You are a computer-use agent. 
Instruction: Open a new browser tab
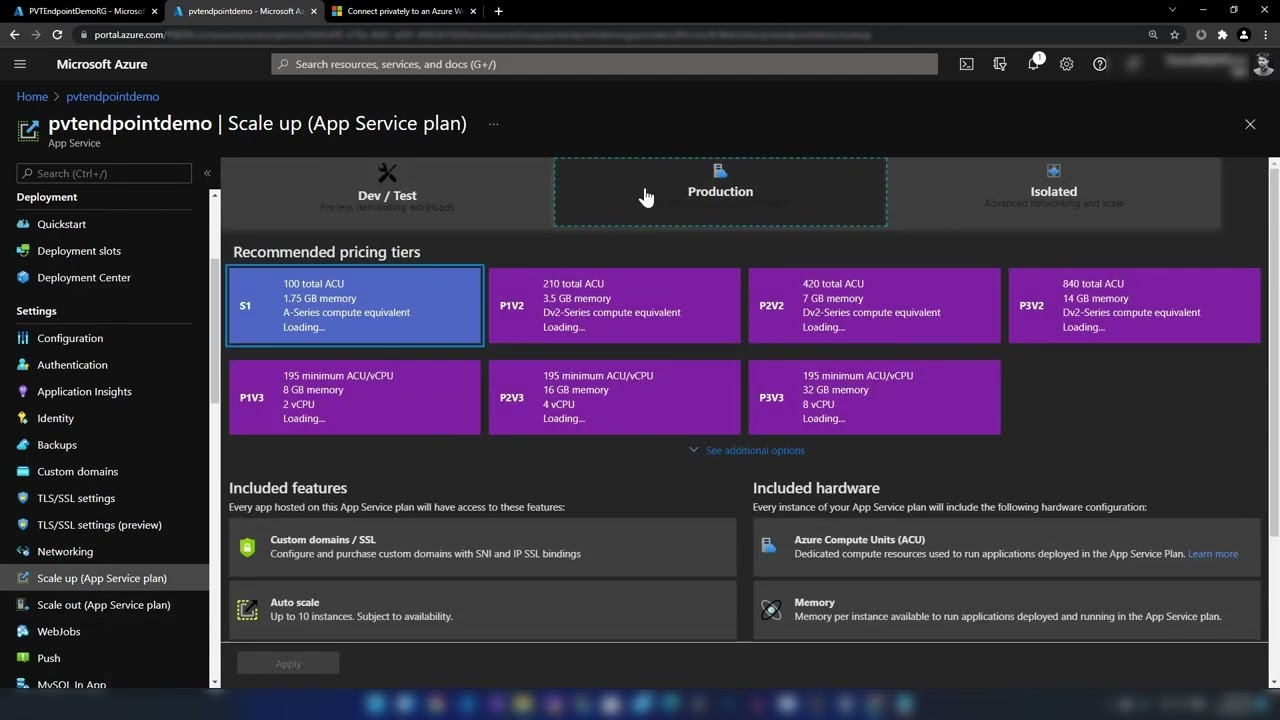pos(498,11)
